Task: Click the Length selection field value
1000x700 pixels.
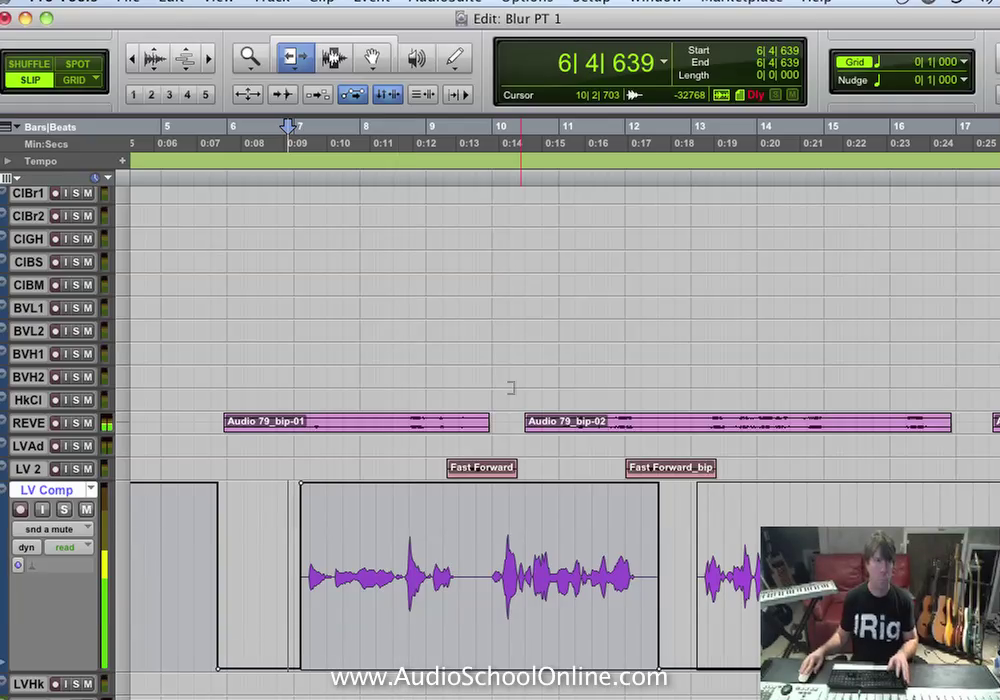Action: [x=777, y=75]
